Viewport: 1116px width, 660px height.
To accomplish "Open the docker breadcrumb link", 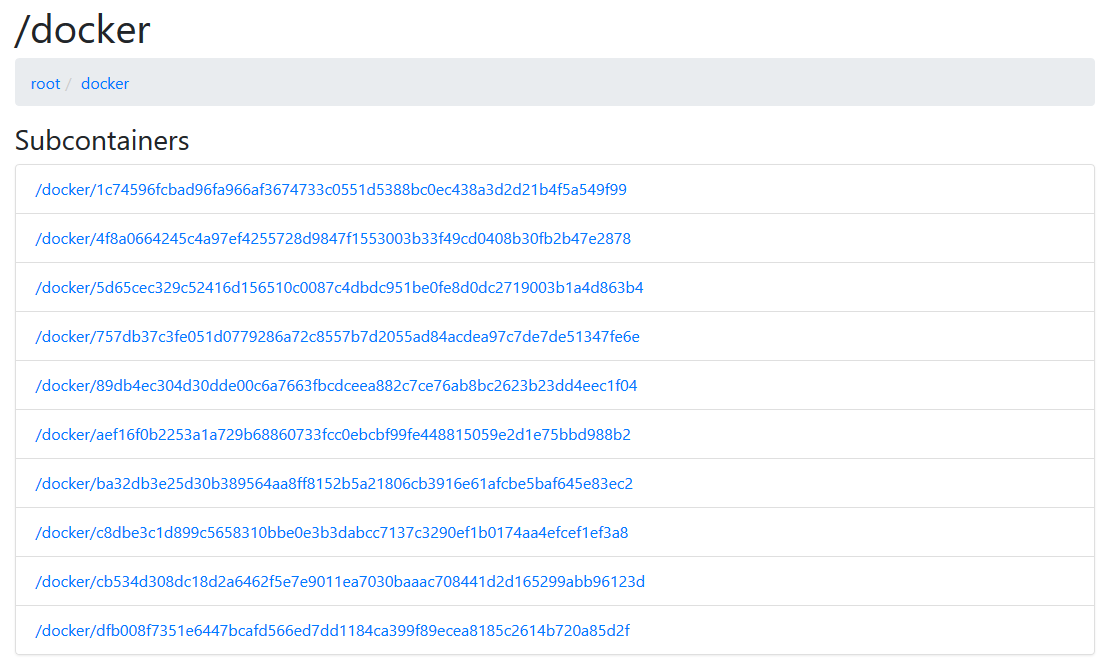I will pos(105,84).
